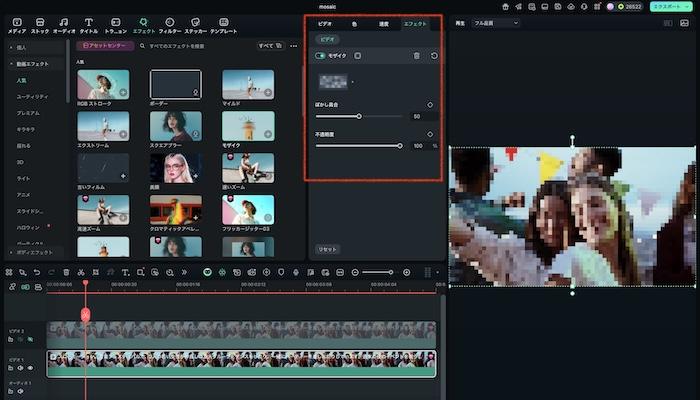The height and width of the screenshot is (400, 700).
Task: Adjust the ぼかし具合 blur slider
Action: [x=359, y=116]
